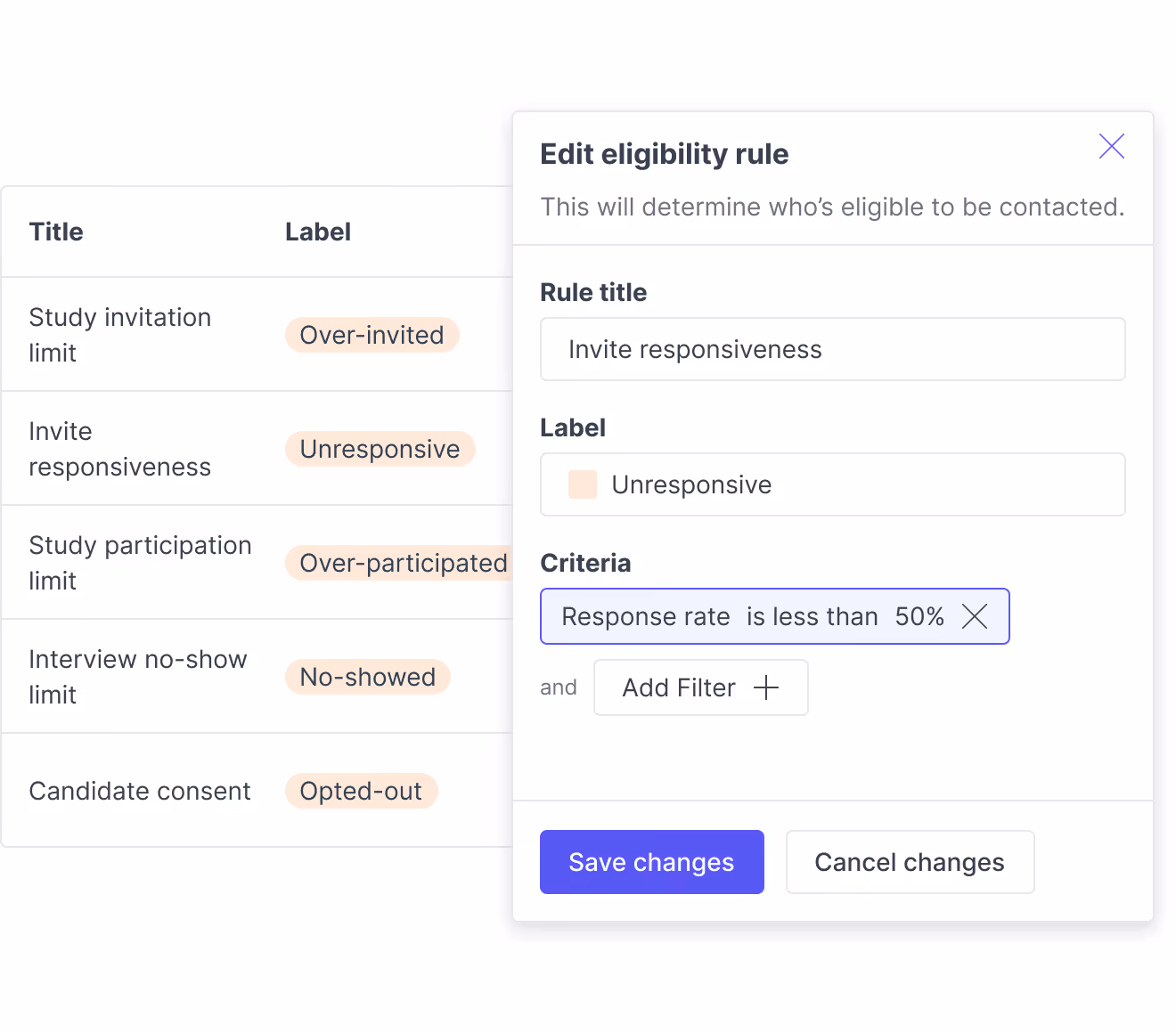
Task: Click the Title column header
Action: tap(55, 232)
